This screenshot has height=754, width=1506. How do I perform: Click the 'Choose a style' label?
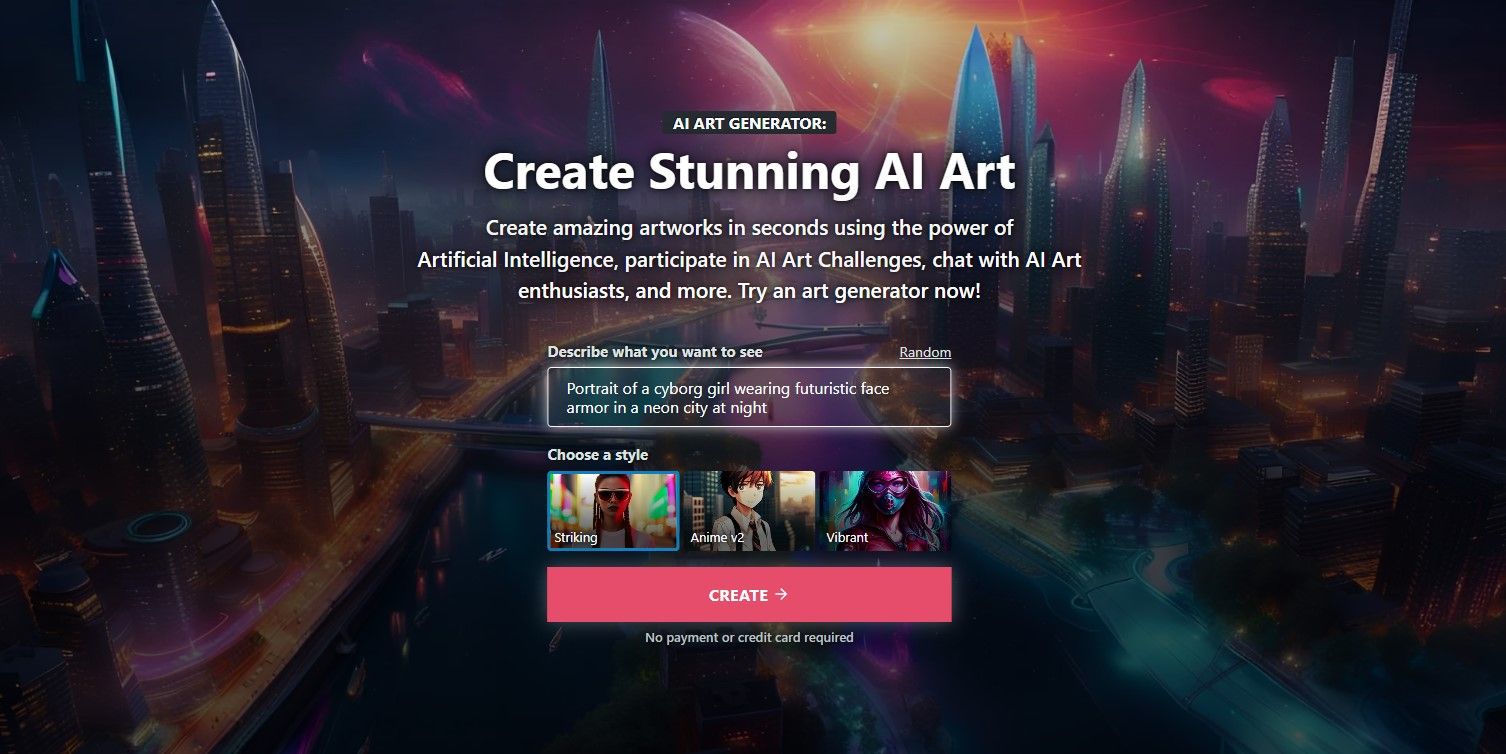click(597, 455)
